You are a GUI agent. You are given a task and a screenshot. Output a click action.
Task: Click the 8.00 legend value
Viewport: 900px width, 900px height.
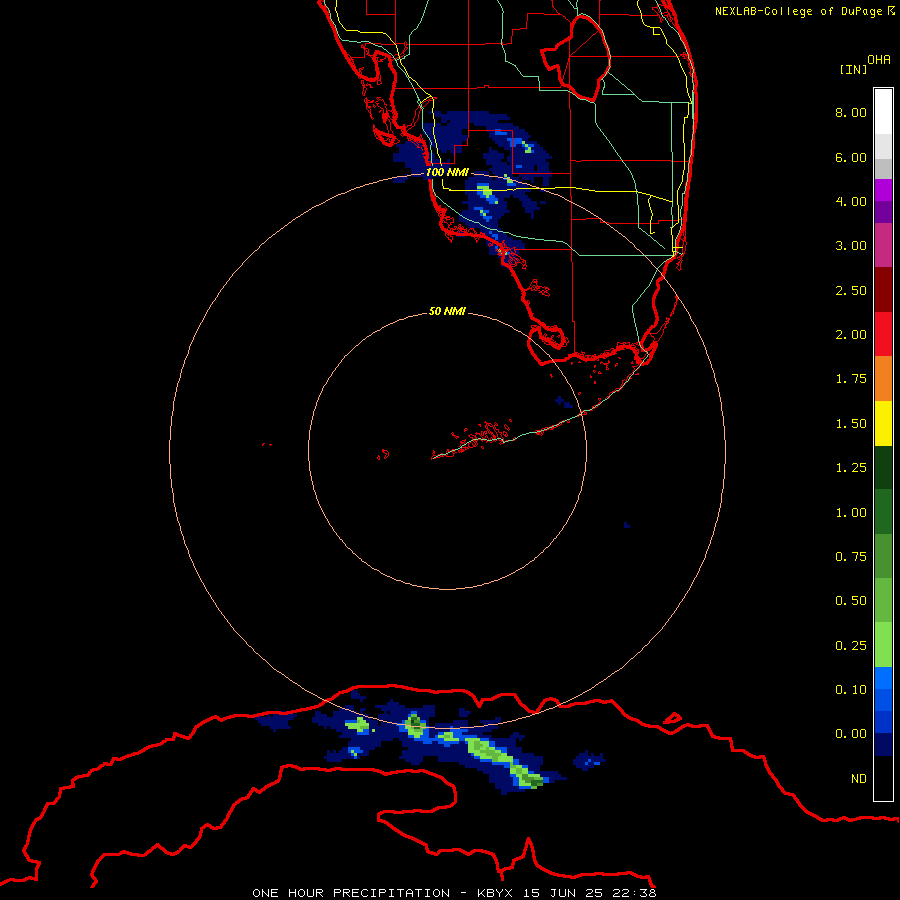tap(851, 112)
